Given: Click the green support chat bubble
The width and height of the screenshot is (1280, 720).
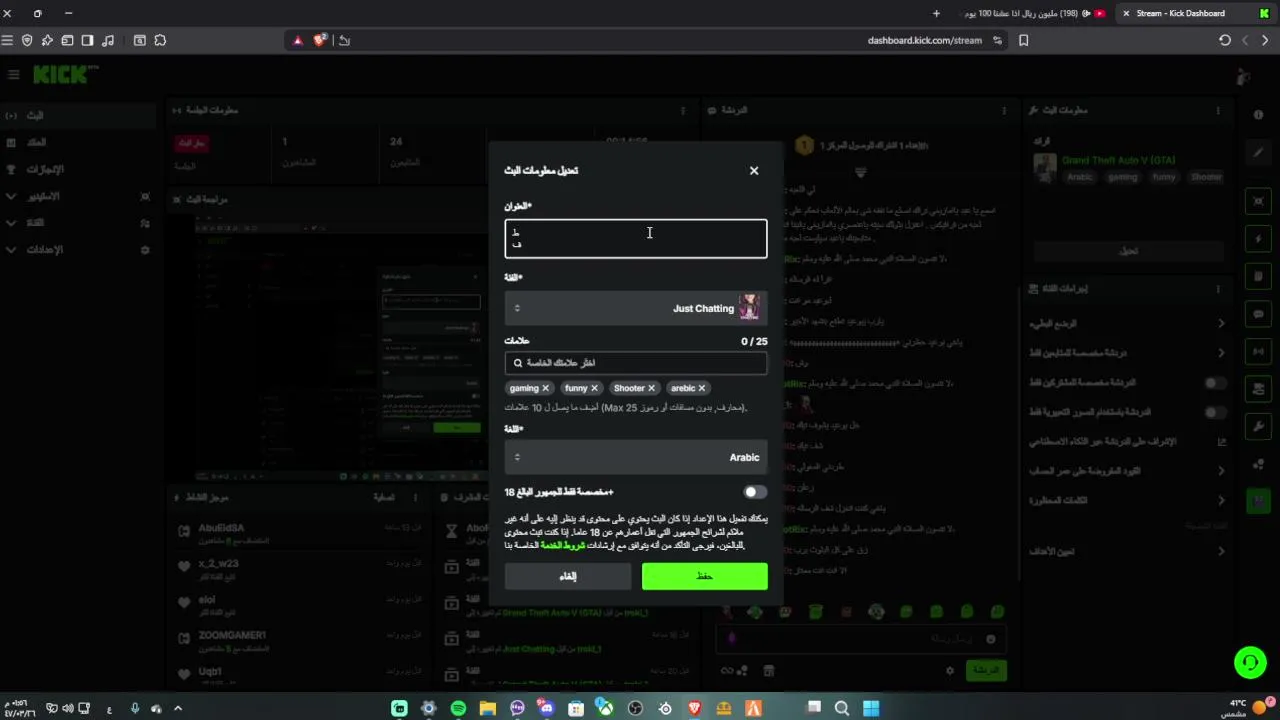Looking at the screenshot, I should click(x=1250, y=662).
